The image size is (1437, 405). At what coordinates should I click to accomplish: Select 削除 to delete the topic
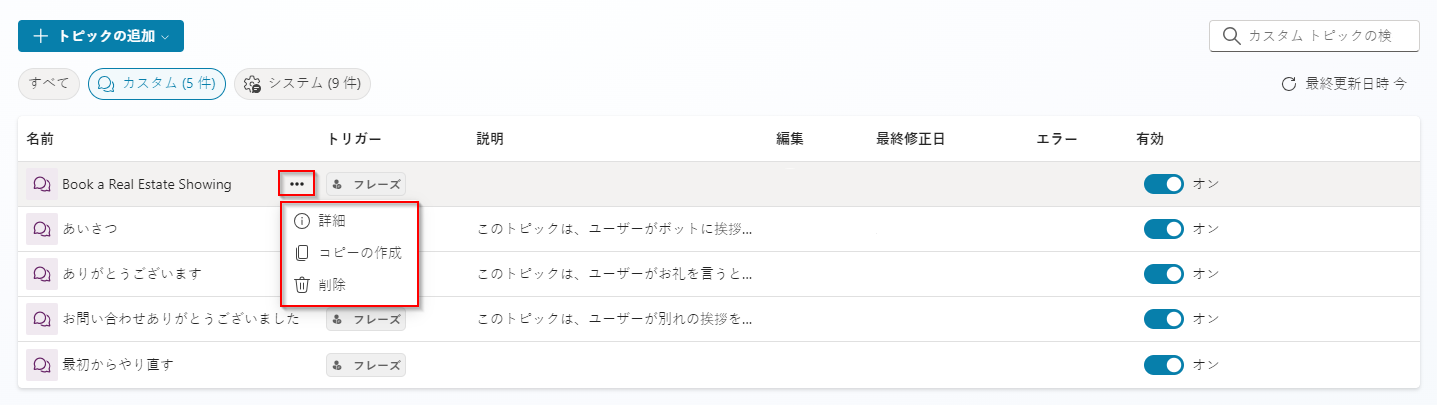coord(334,285)
